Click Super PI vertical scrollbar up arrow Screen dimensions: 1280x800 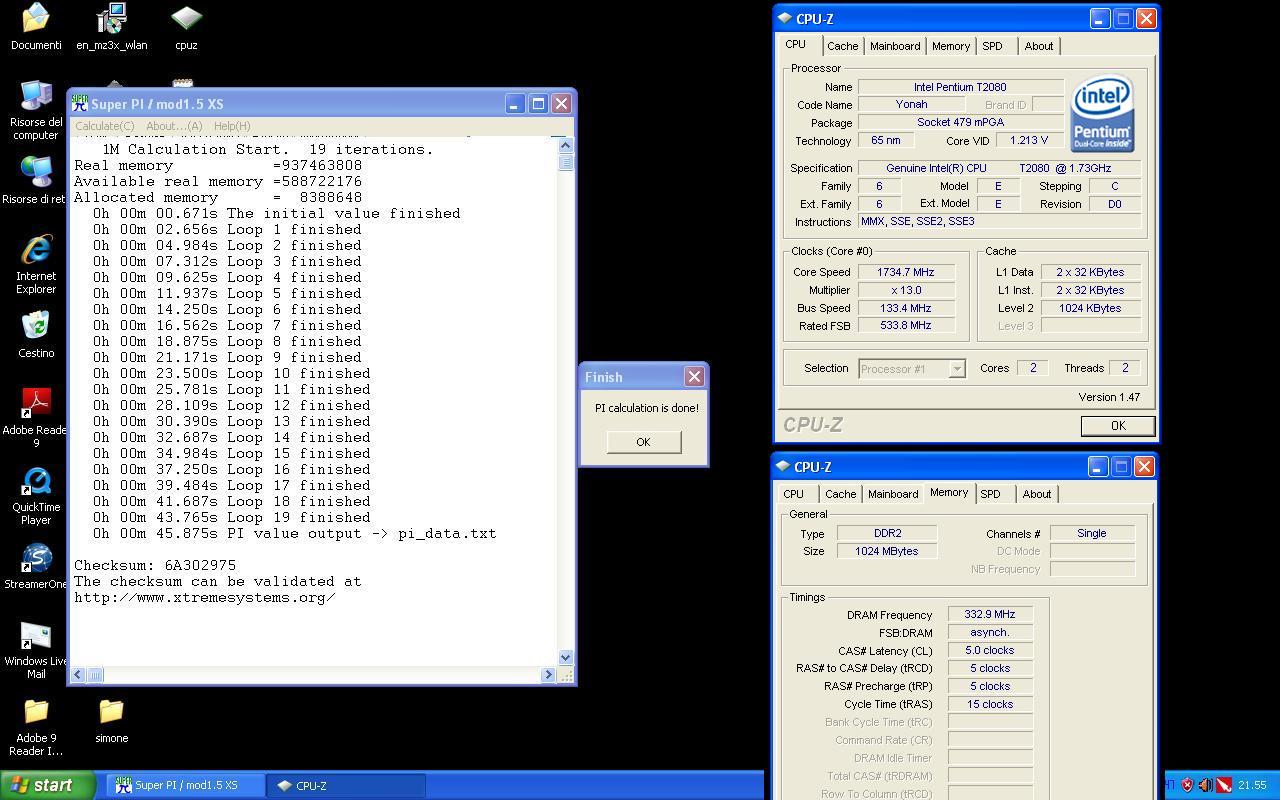[566, 145]
